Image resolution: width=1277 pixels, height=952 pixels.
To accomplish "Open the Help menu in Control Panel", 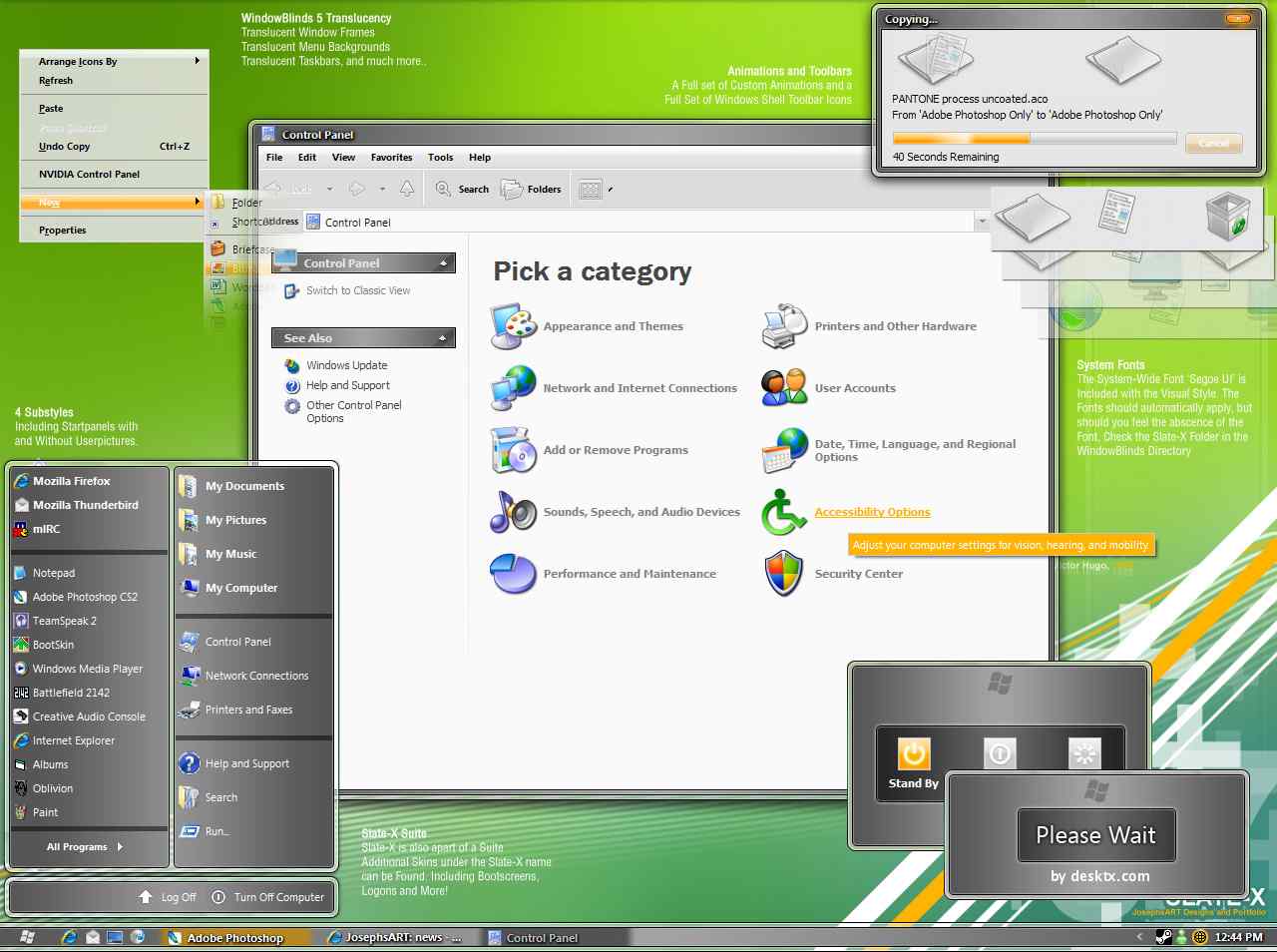I will pyautogui.click(x=480, y=157).
